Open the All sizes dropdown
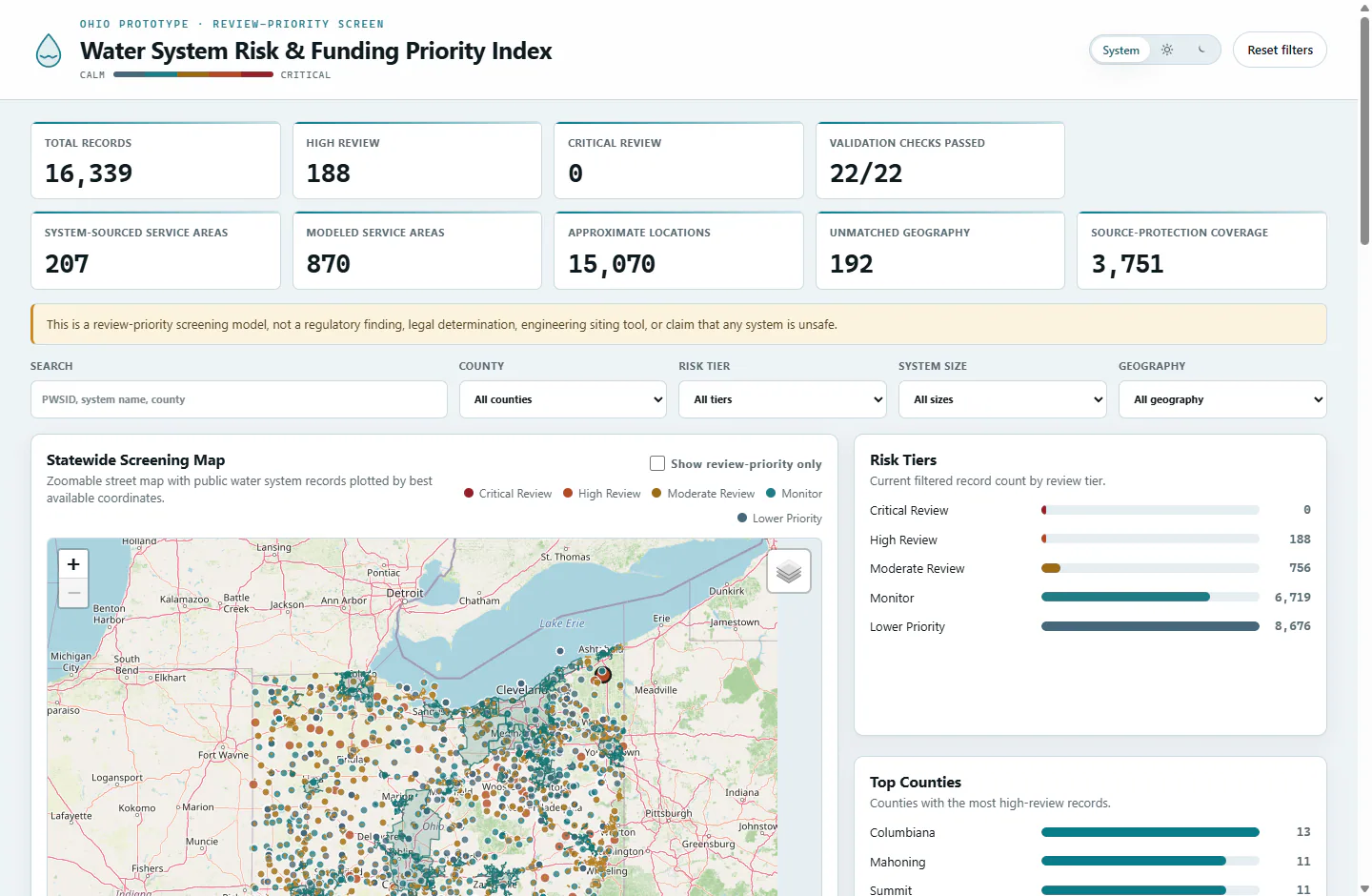This screenshot has width=1372, height=896. (x=1002, y=399)
